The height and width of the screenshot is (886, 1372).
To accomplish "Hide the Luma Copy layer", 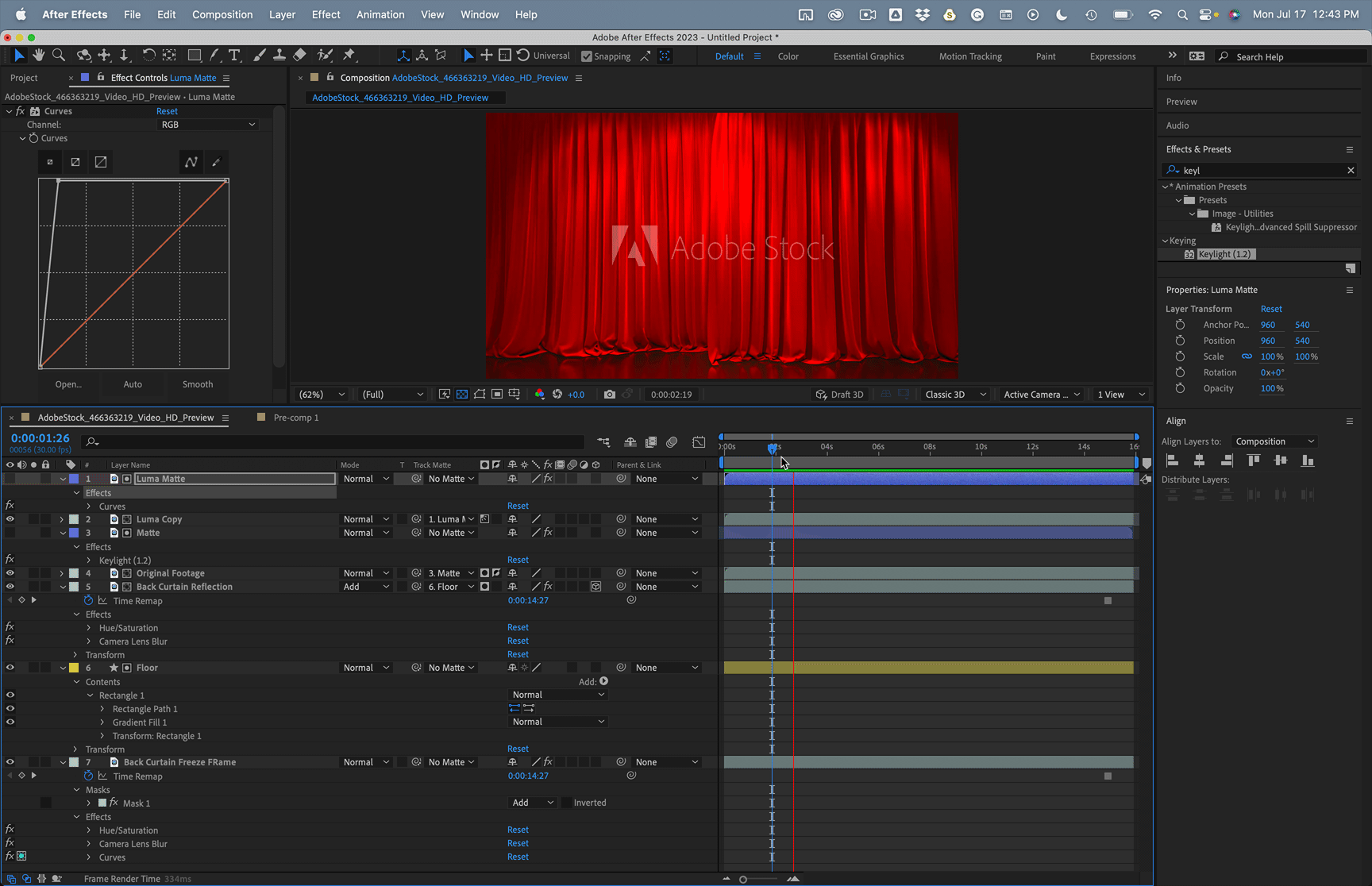I will tap(10, 519).
